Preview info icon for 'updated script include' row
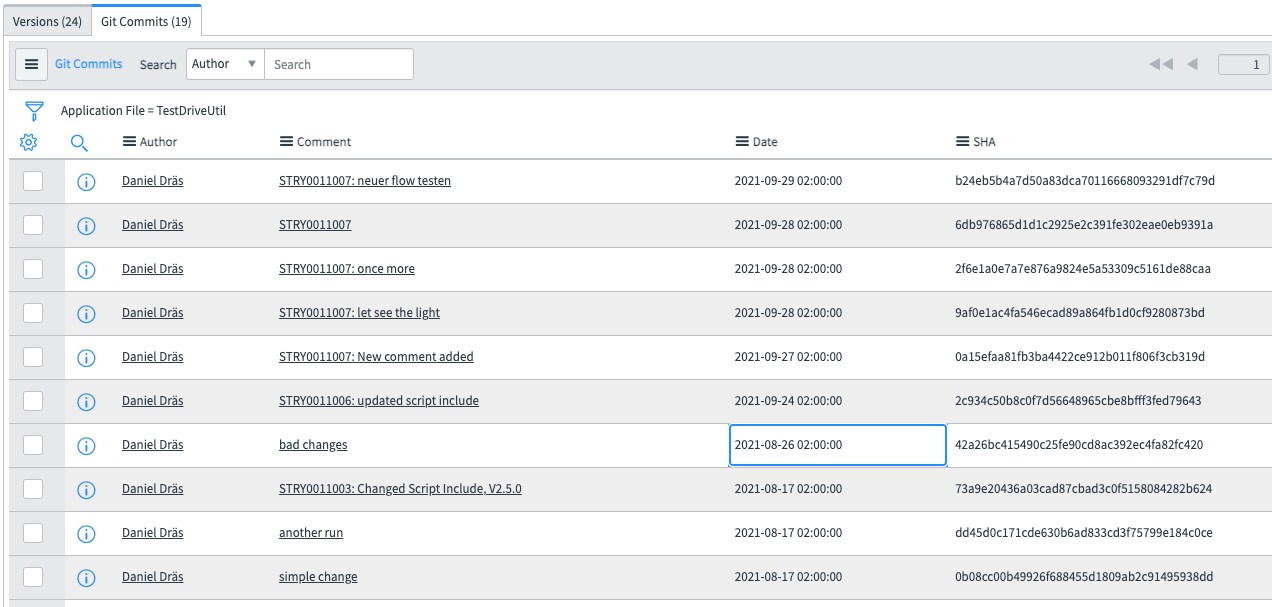Viewport: 1272px width, 607px height. (86, 402)
